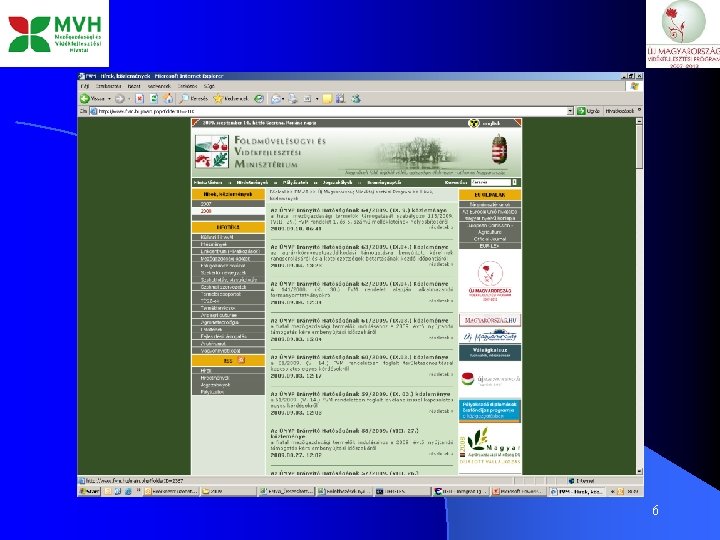Open the Fájl menu

point(84,86)
